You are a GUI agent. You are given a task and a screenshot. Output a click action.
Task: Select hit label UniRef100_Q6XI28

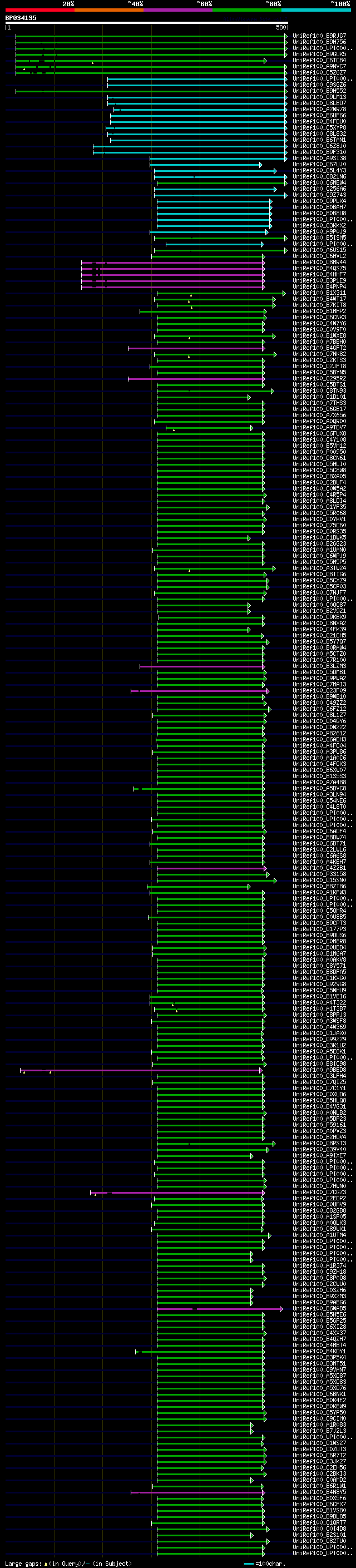coord(319,1327)
